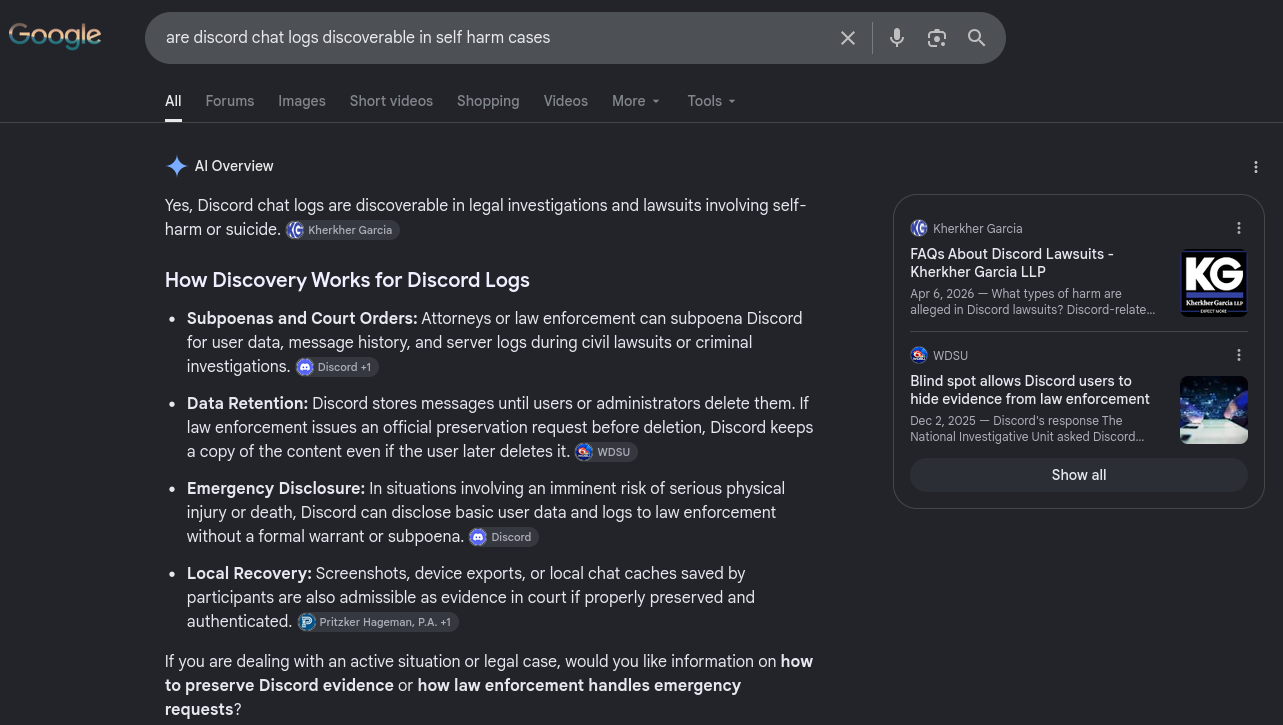The width and height of the screenshot is (1283, 725).
Task: Click Kherkher Garcia favicon in source card
Action: click(x=919, y=228)
